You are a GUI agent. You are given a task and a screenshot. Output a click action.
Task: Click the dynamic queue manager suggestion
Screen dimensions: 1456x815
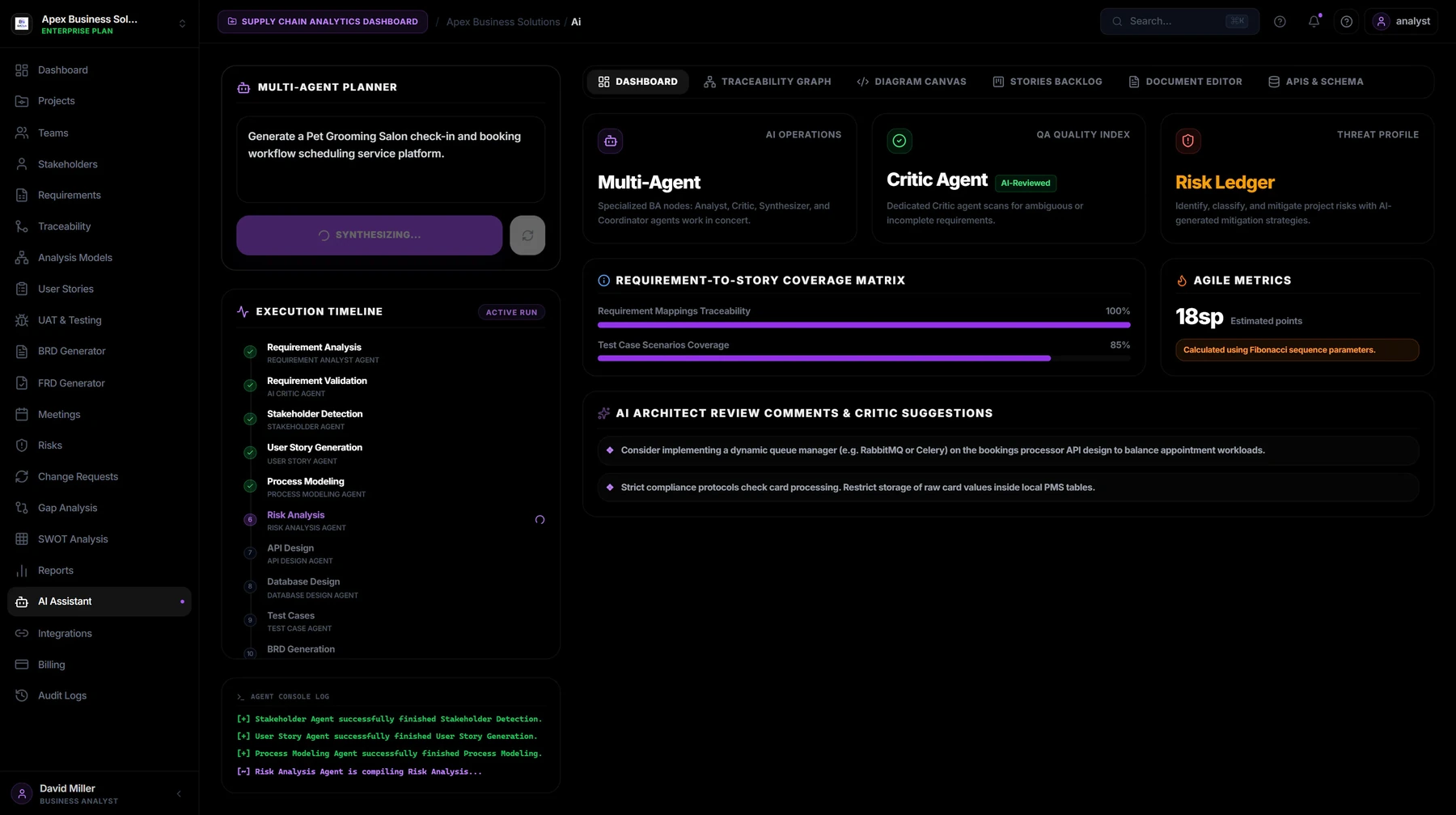[x=1009, y=450]
